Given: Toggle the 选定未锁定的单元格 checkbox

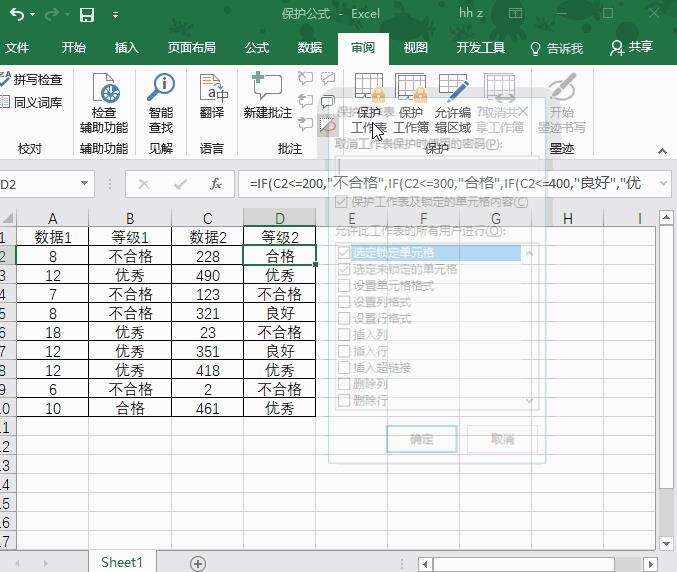Looking at the screenshot, I should (x=345, y=270).
